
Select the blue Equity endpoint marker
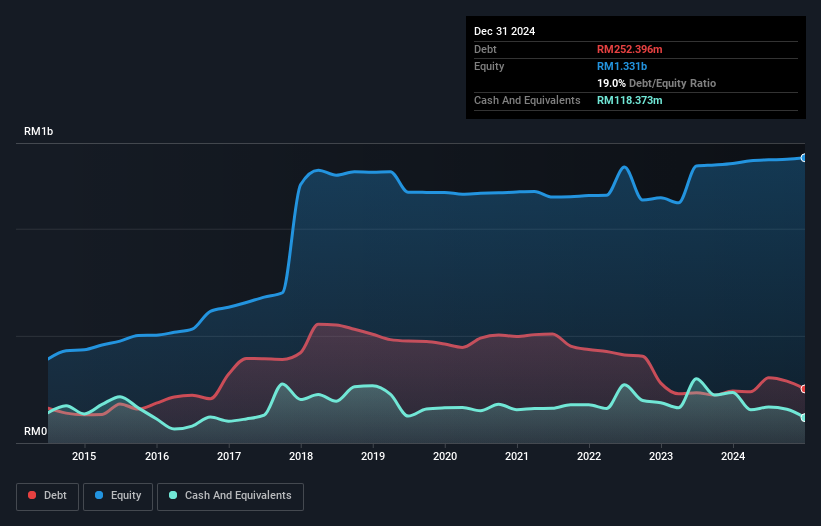tap(804, 158)
